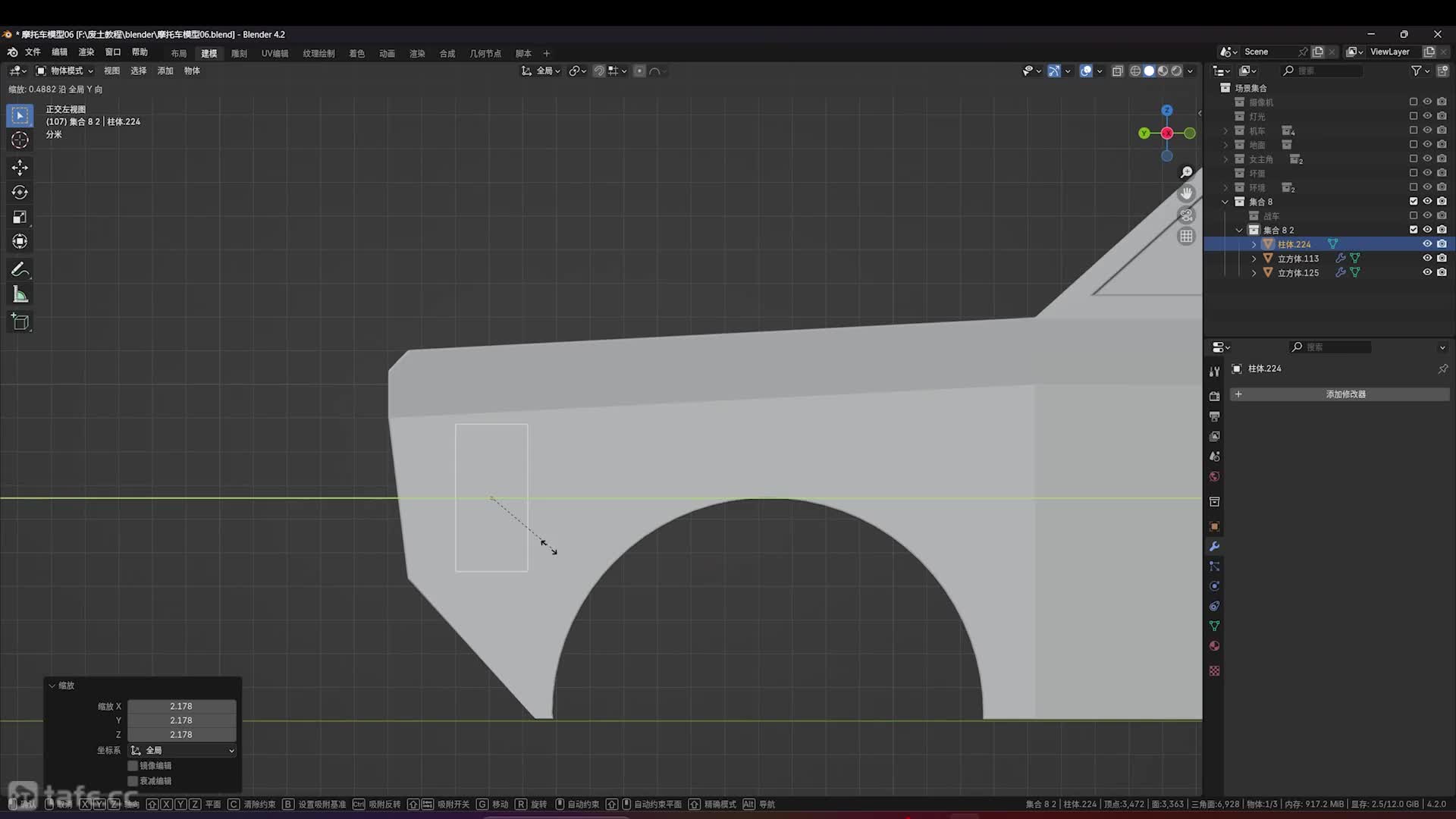Open the Modifiers wrench properties tab
Viewport: 1456px width, 819px height.
tap(1214, 547)
